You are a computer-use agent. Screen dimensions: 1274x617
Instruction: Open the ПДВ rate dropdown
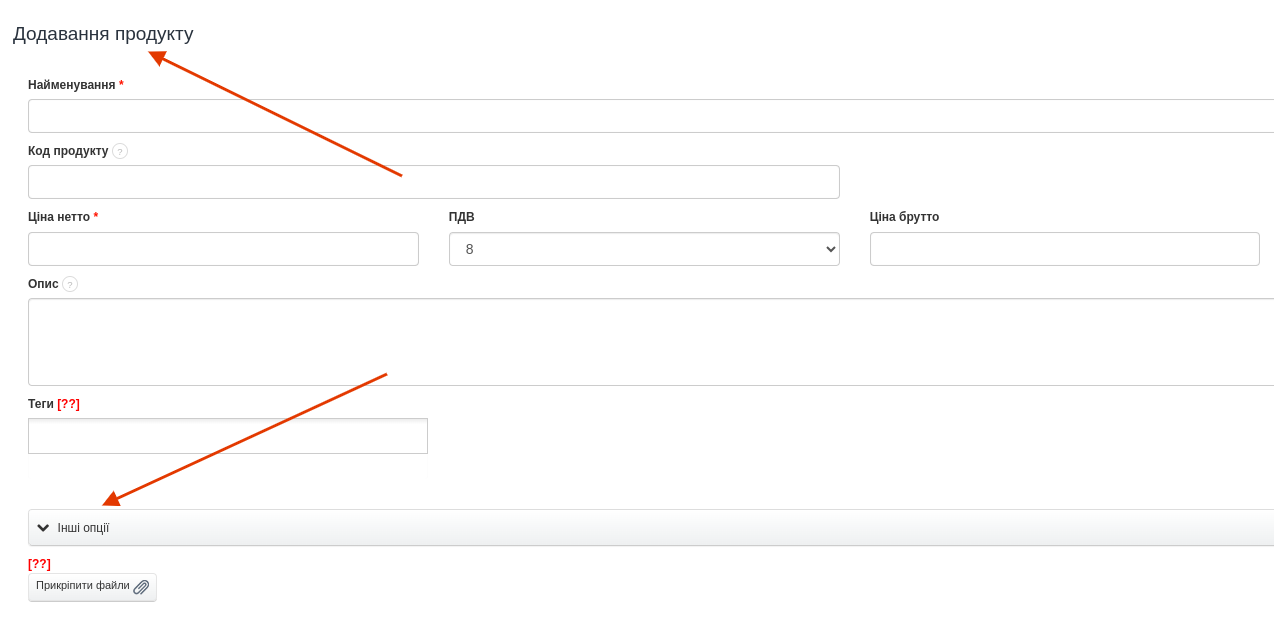pyautogui.click(x=644, y=249)
